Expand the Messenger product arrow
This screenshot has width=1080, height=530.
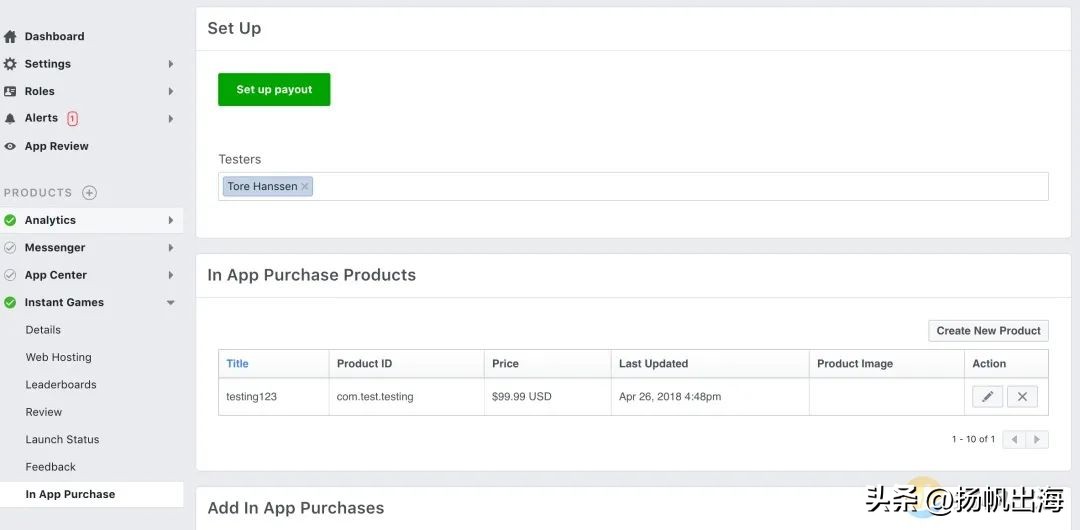171,248
